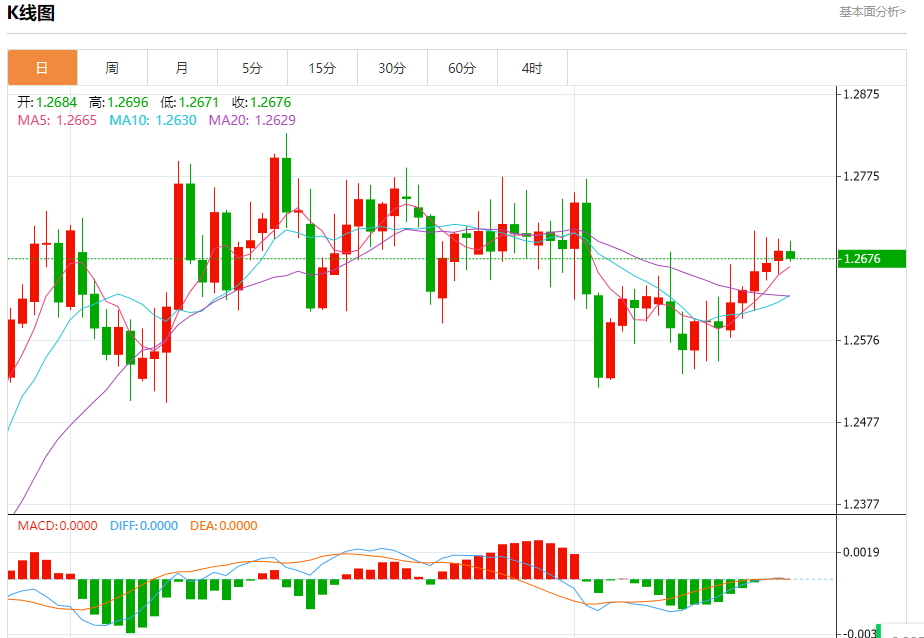Click the MA5 indicator label
The image size is (924, 638).
pyautogui.click(x=57, y=120)
